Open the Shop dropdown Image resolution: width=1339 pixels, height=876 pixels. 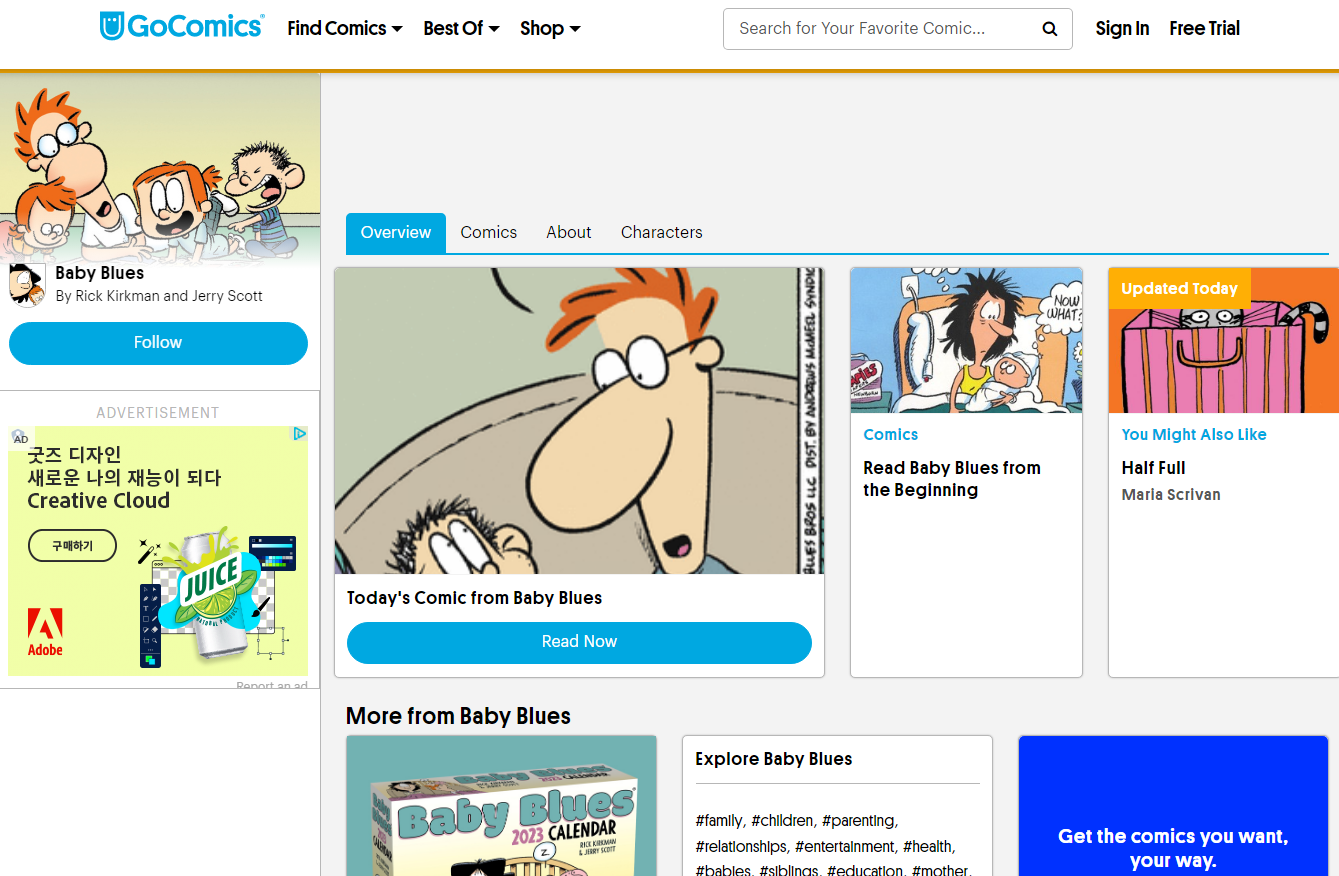tap(550, 29)
